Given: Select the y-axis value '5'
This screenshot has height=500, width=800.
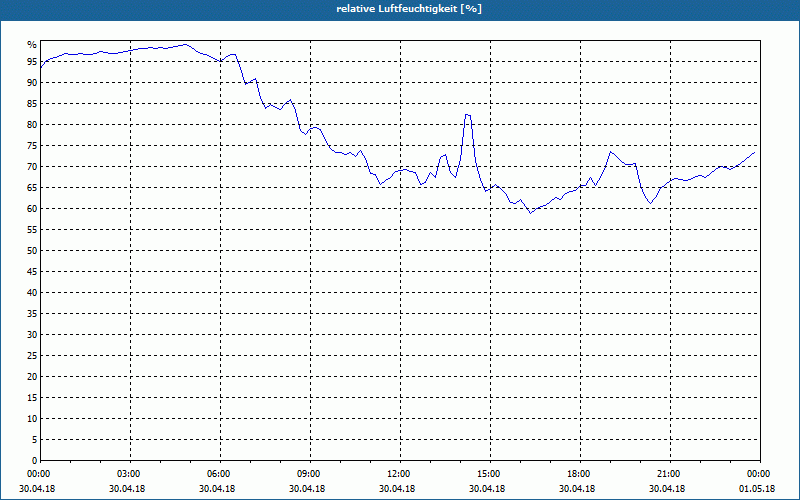Looking at the screenshot, I should [34, 440].
